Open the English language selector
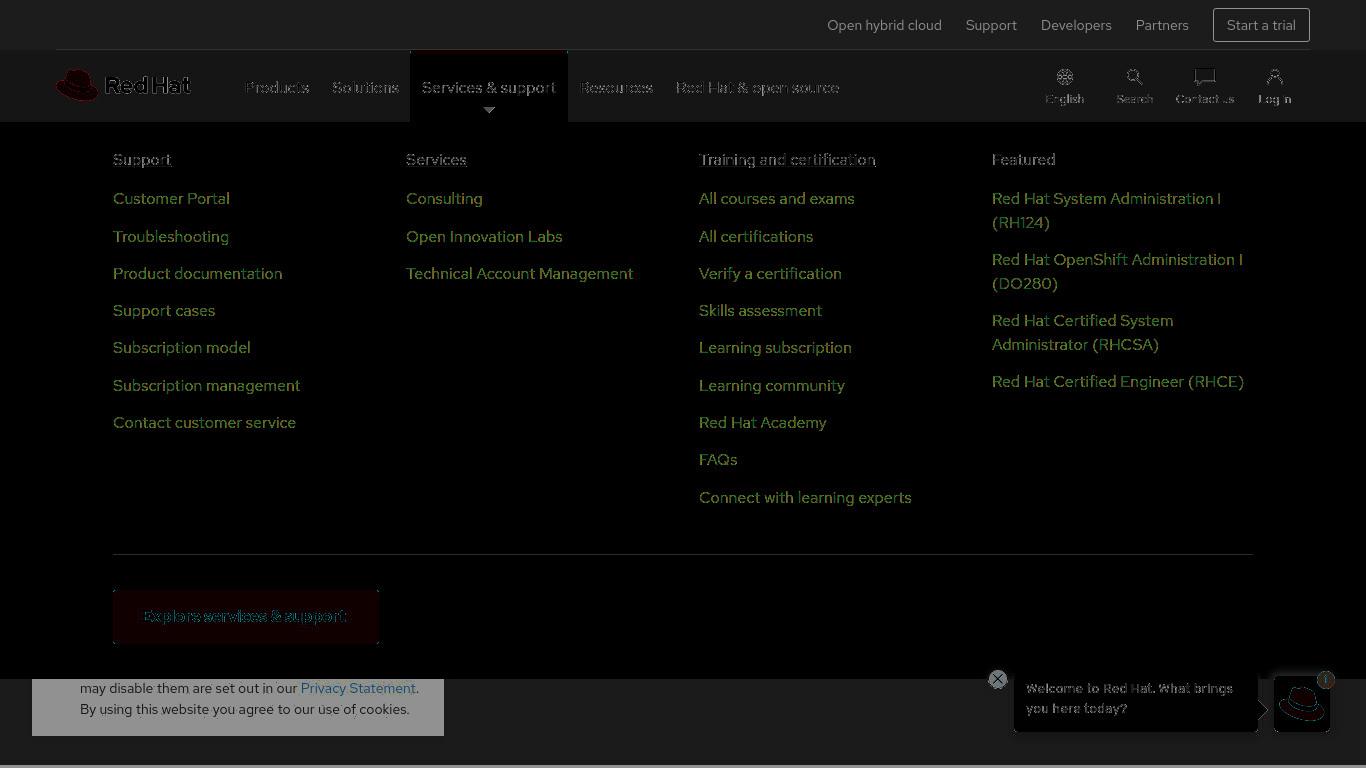This screenshot has width=1366, height=768. point(1064,87)
